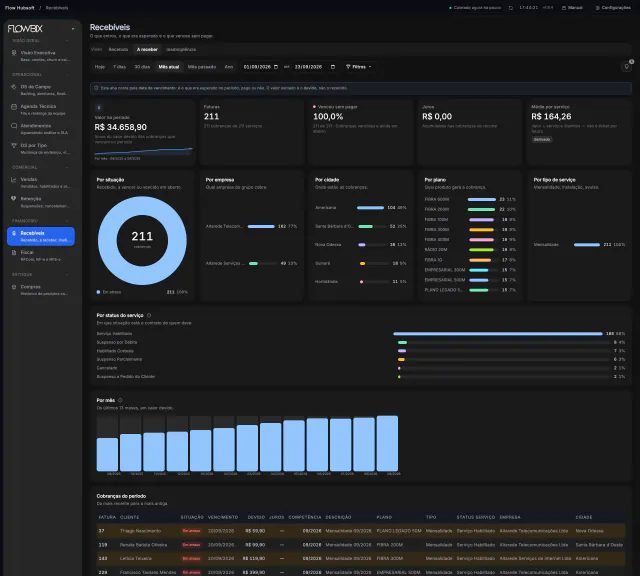Collapse the Estoque sidebar section
The image size is (640, 576).
point(67,275)
